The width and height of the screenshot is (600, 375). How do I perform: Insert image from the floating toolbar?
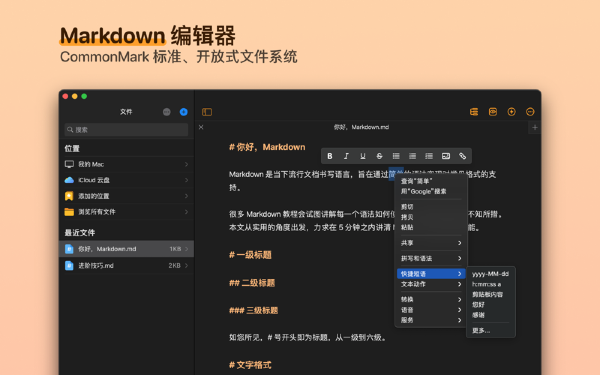(446, 156)
